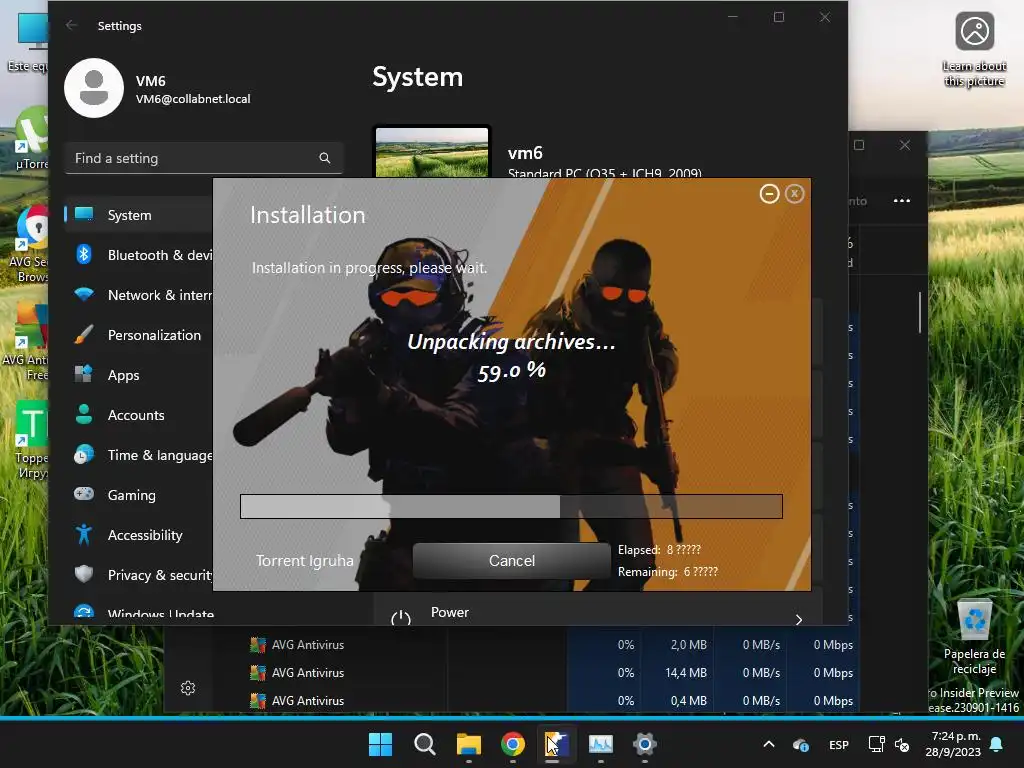
Task: Open Privacy & security settings
Action: 139,575
